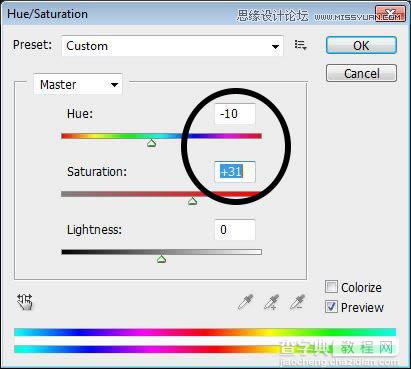The height and width of the screenshot is (369, 411).
Task: Click the Hue slider handle
Action: [x=152, y=143]
